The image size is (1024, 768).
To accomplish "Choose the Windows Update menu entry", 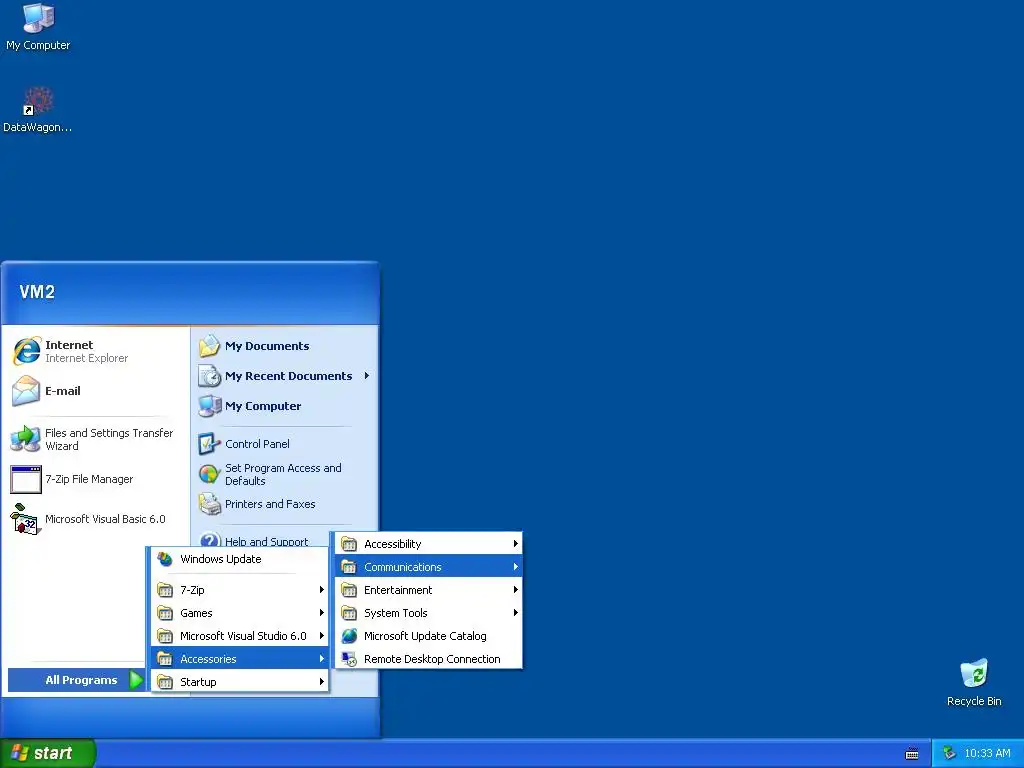I will 240,559.
